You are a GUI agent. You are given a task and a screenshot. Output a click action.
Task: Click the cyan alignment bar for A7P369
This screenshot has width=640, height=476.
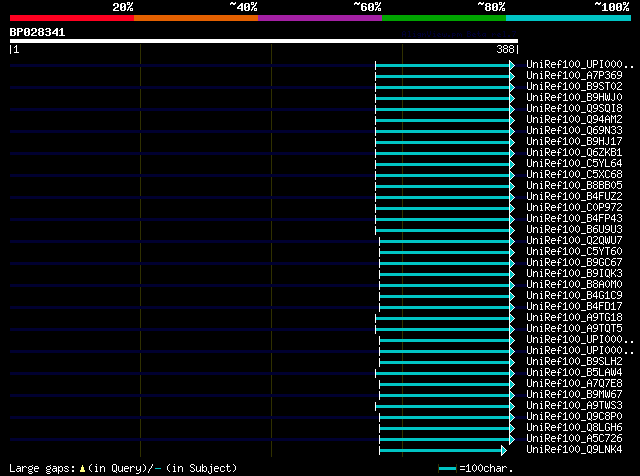coord(442,76)
